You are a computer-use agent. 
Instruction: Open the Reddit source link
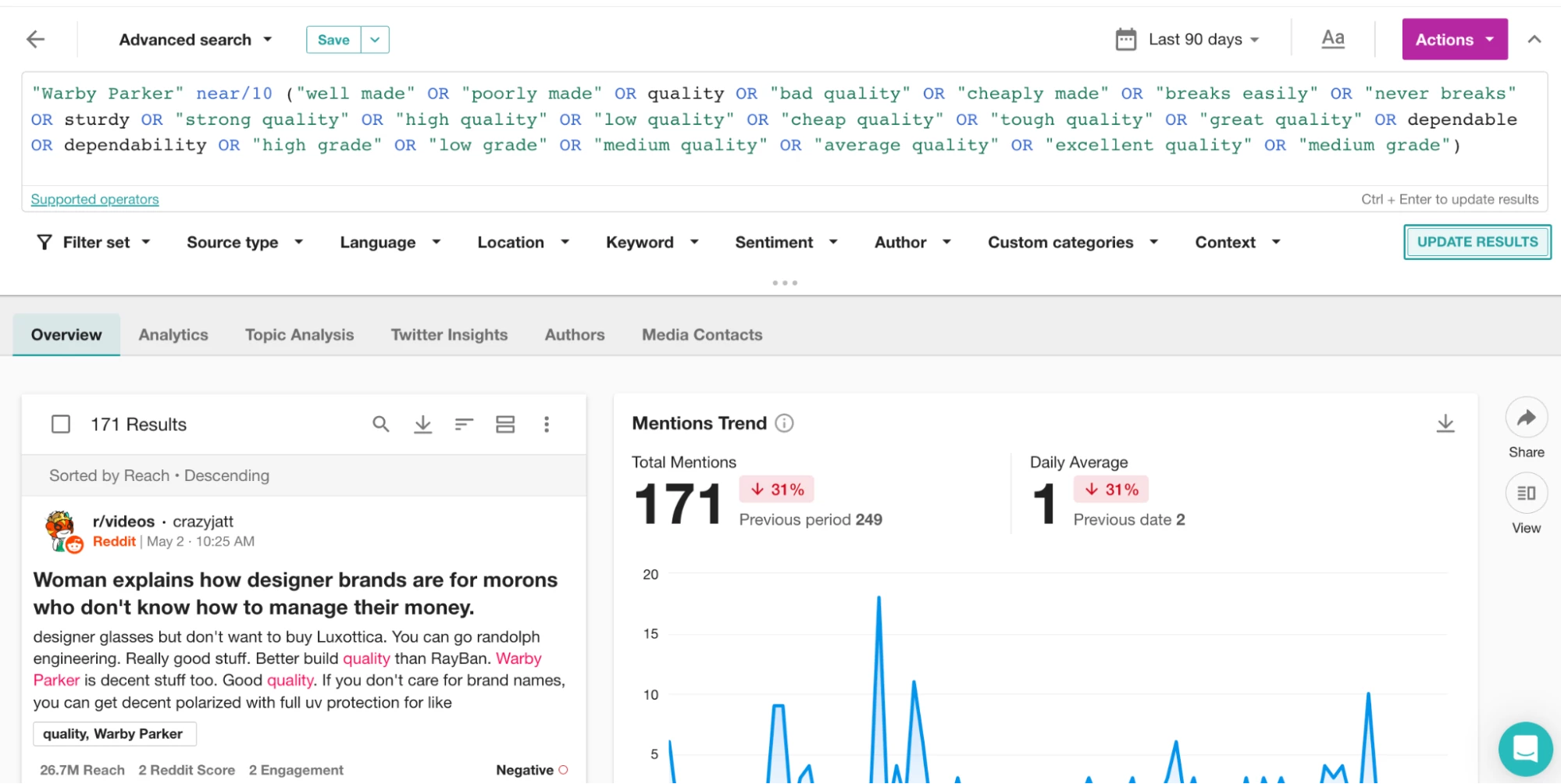pyautogui.click(x=114, y=541)
